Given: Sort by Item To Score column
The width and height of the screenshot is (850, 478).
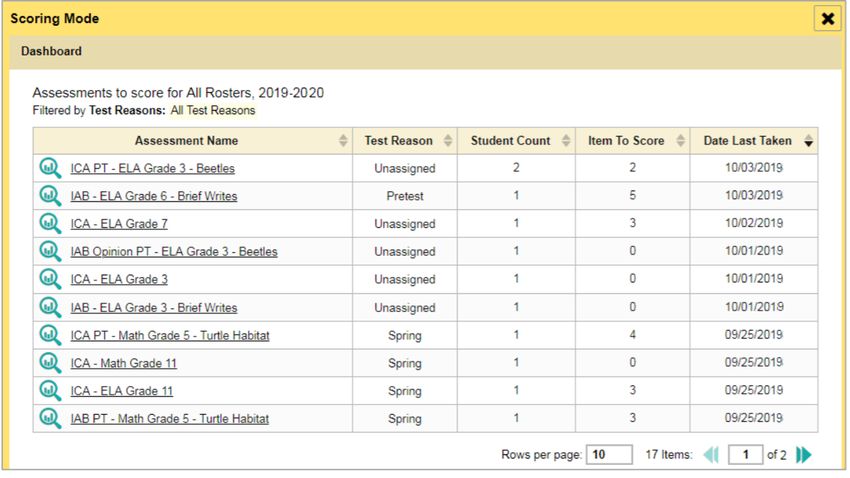Looking at the screenshot, I should click(x=681, y=141).
